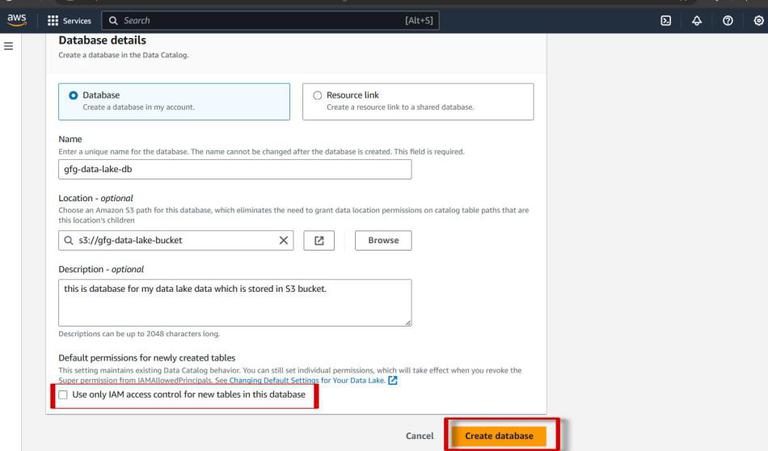Open the S3 location in a new tab icon
Image resolution: width=768 pixels, height=451 pixels.
(x=319, y=240)
